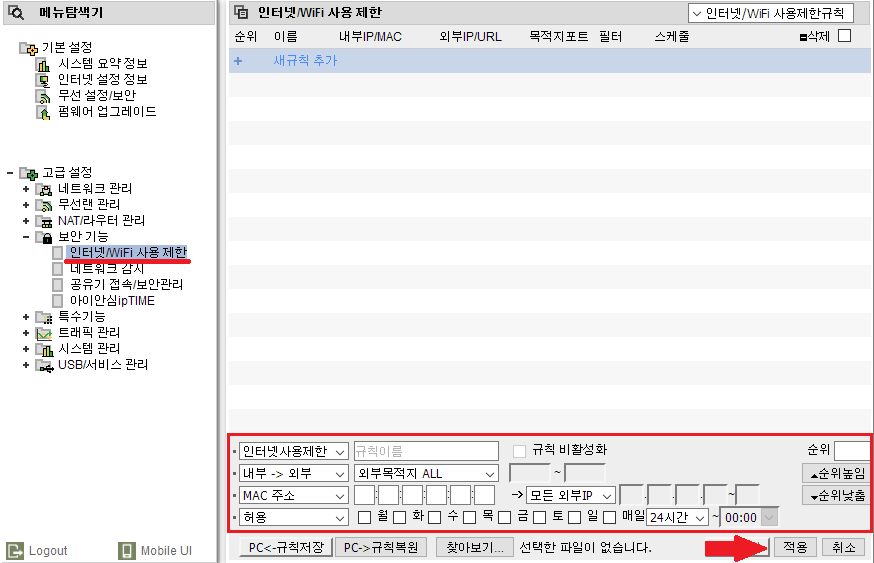Click the 적용 apply button
The height and width of the screenshot is (563, 874).
coord(795,547)
